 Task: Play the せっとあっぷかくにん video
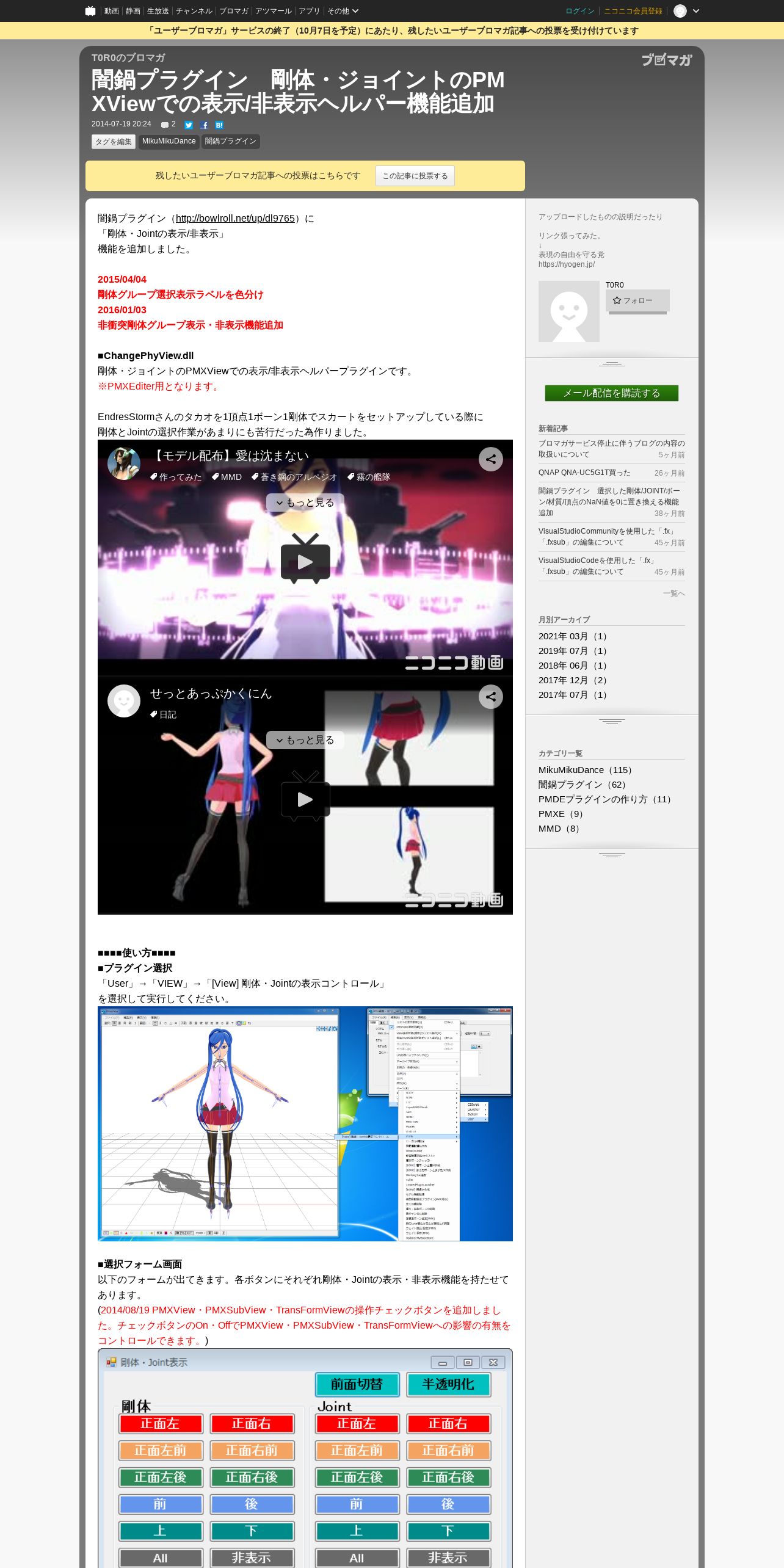(x=305, y=797)
